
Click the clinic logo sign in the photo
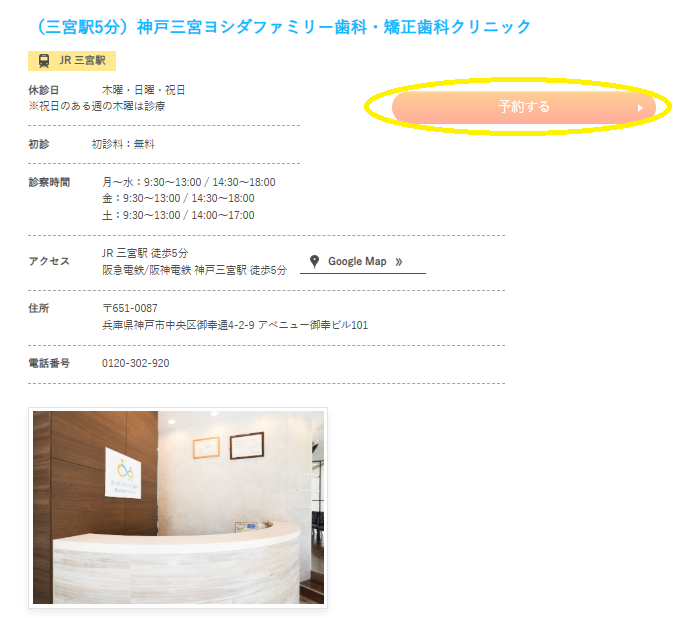click(123, 473)
